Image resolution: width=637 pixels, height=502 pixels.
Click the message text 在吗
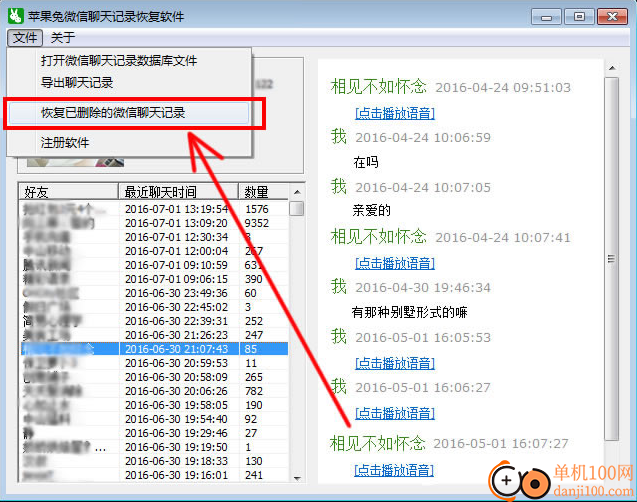(x=366, y=162)
